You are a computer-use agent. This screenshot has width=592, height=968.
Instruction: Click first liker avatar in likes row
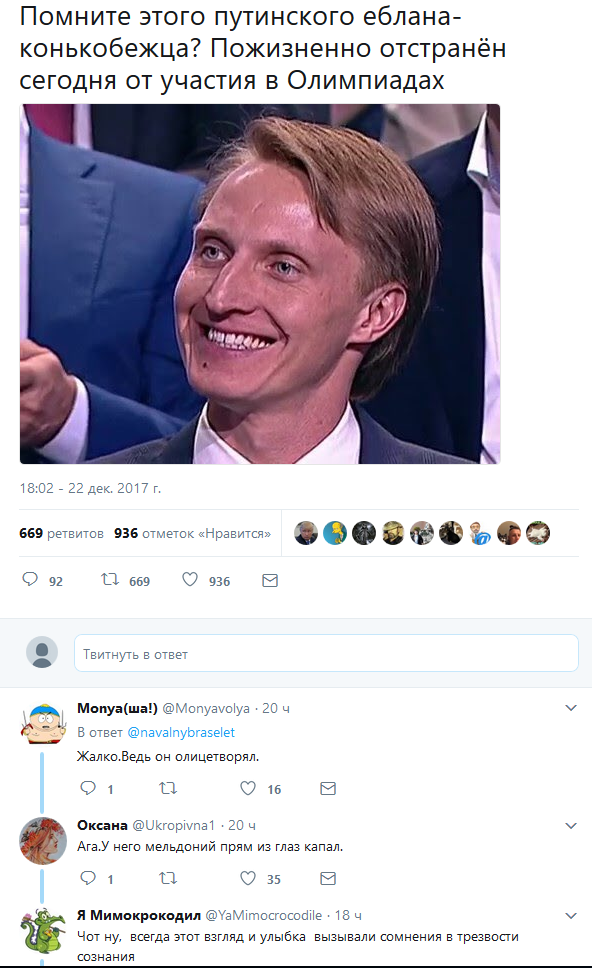pos(306,533)
